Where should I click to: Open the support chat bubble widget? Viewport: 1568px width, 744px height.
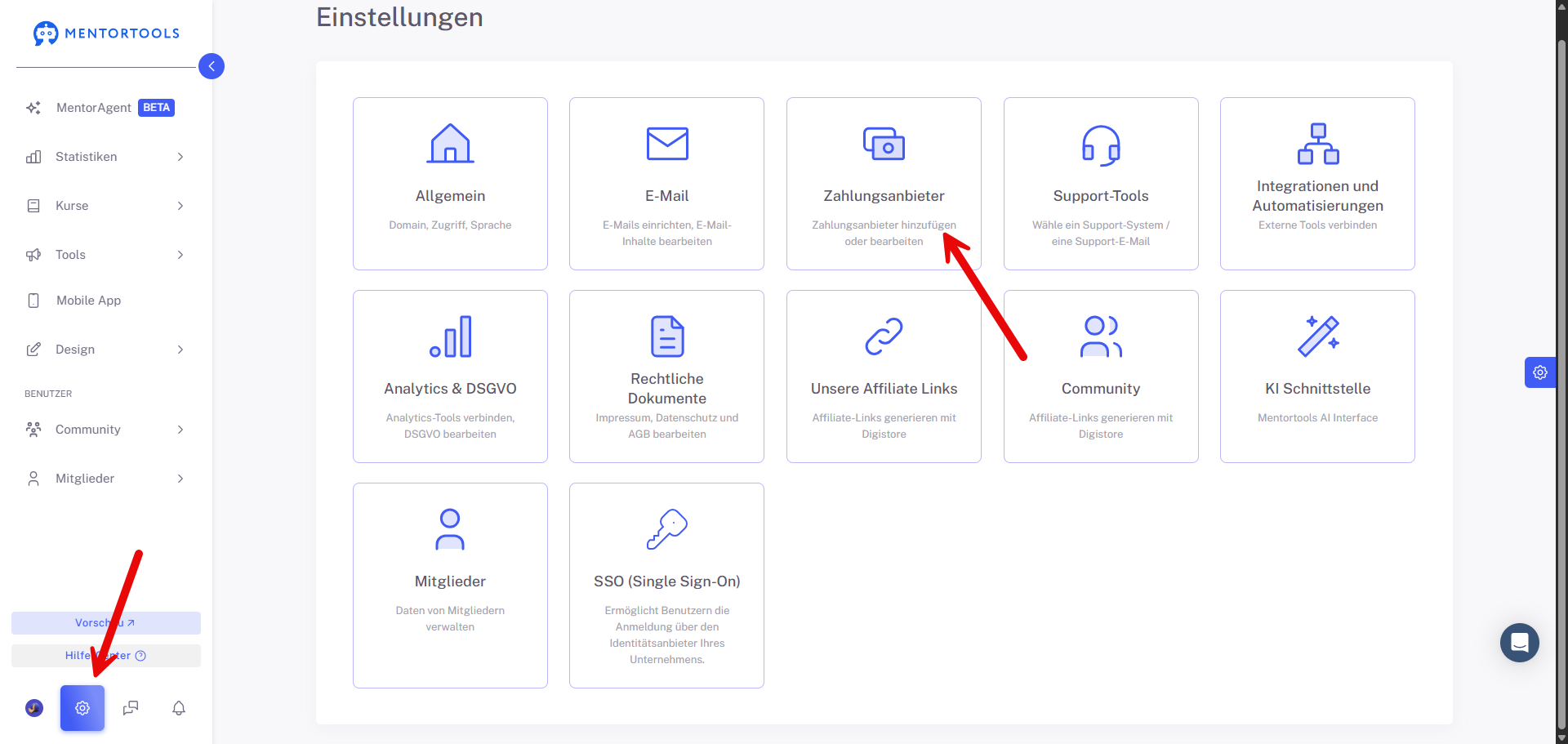1520,643
